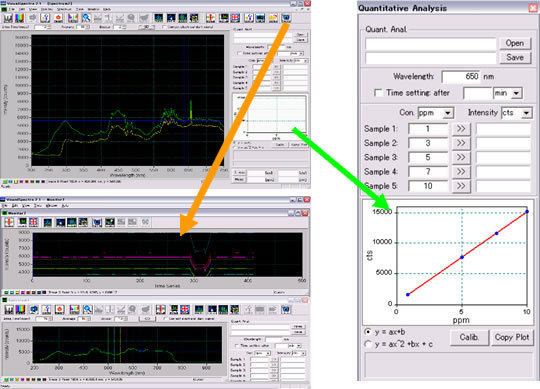Image resolution: width=540 pixels, height=389 pixels.
Task: Click the magnifier zoom icon in top toolbar
Action: coord(86,18)
